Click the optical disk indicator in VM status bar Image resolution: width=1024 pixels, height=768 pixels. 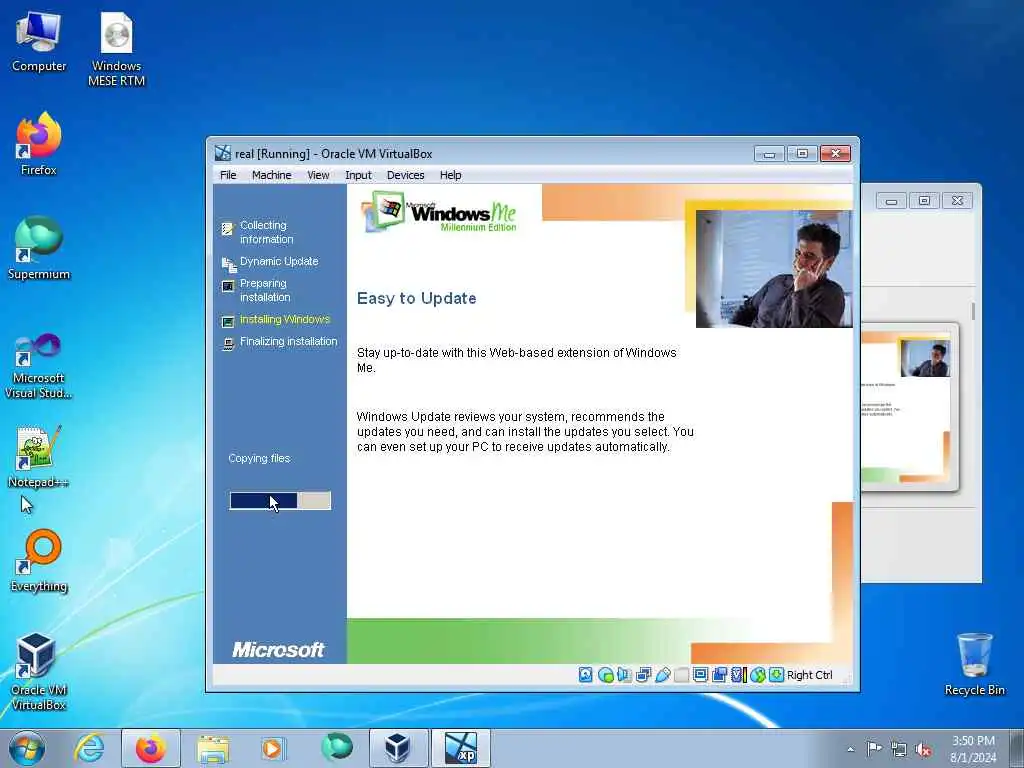coord(605,675)
